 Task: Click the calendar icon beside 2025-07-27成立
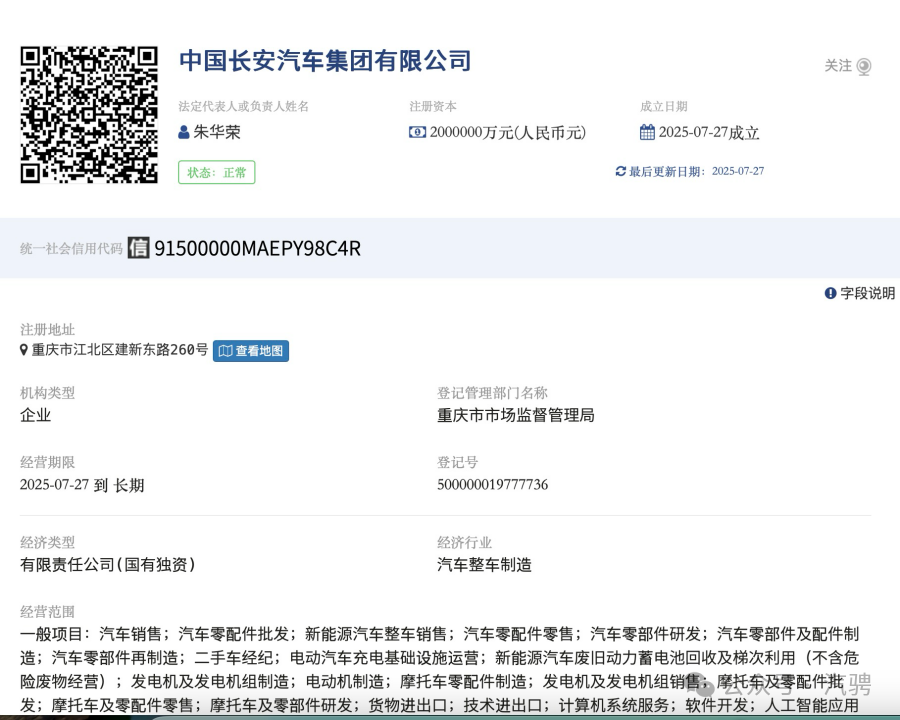(647, 132)
